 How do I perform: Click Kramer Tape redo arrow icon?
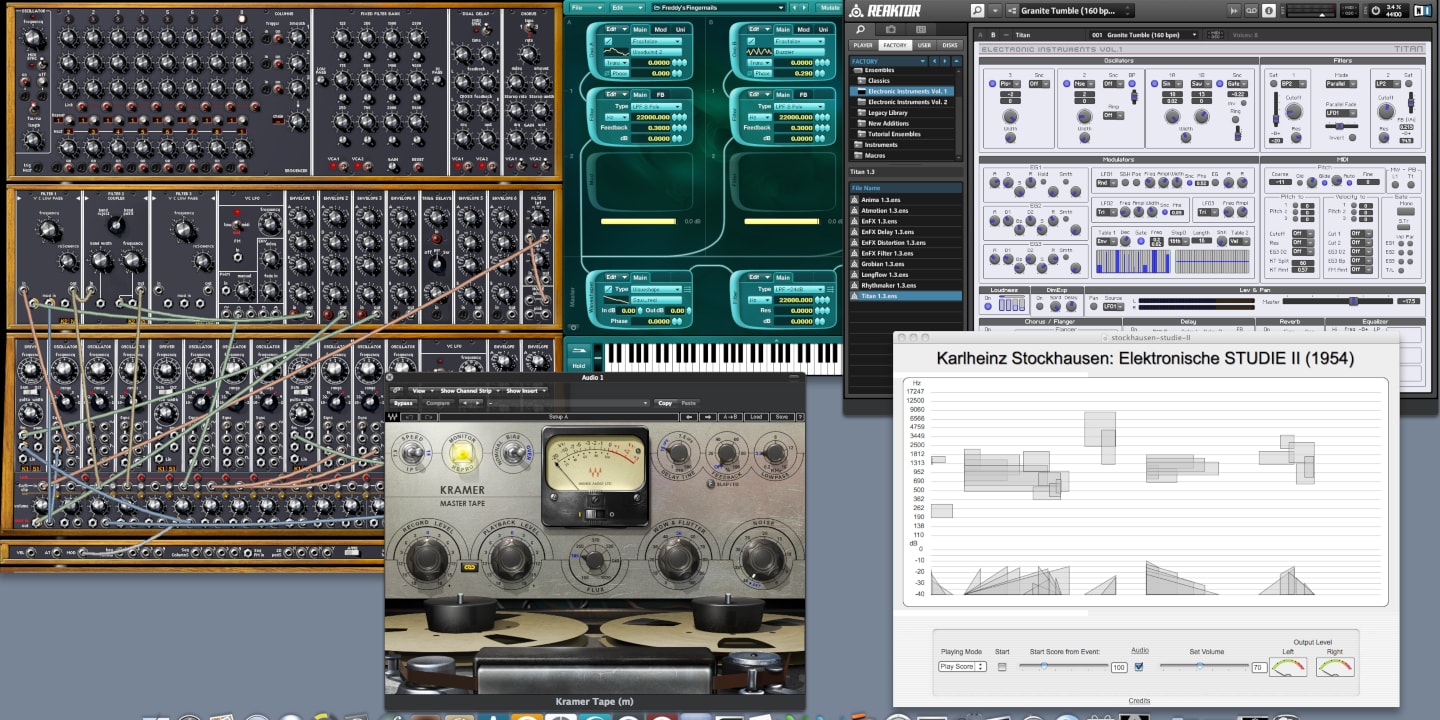pyautogui.click(x=429, y=417)
